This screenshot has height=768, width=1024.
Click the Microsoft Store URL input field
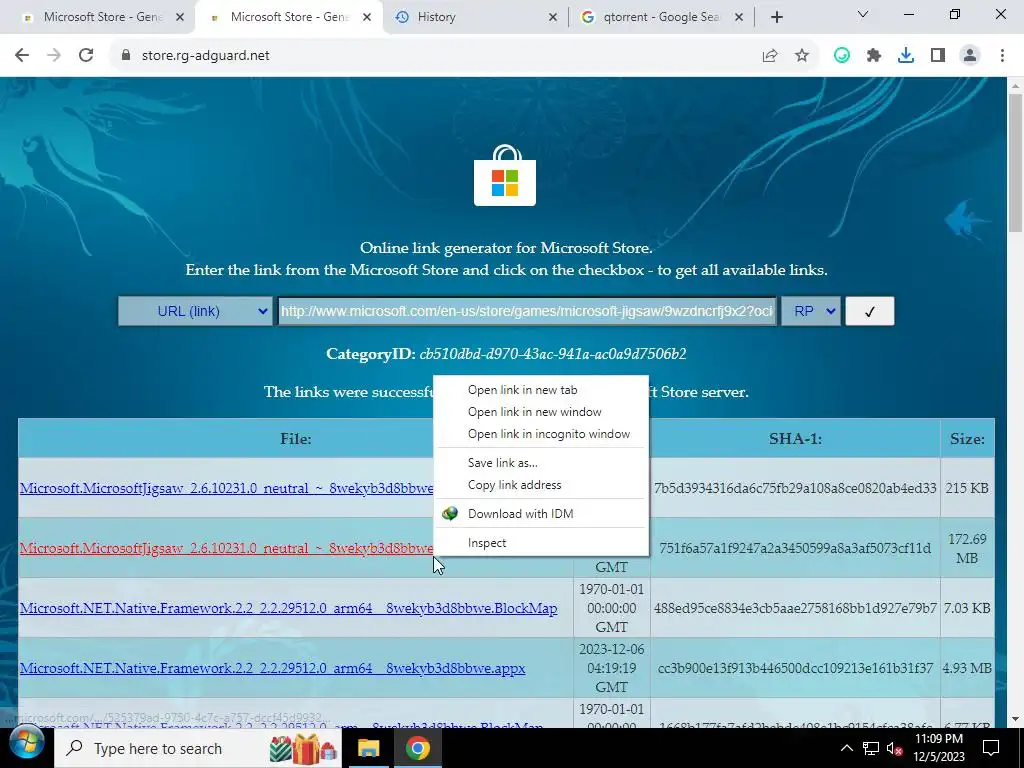(x=527, y=312)
